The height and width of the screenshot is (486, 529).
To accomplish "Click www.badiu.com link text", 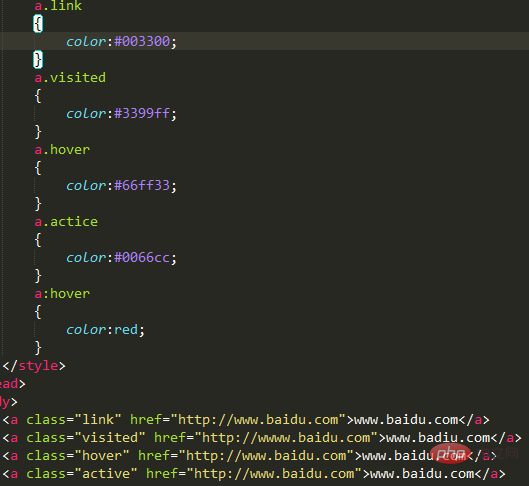I will pos(438,437).
